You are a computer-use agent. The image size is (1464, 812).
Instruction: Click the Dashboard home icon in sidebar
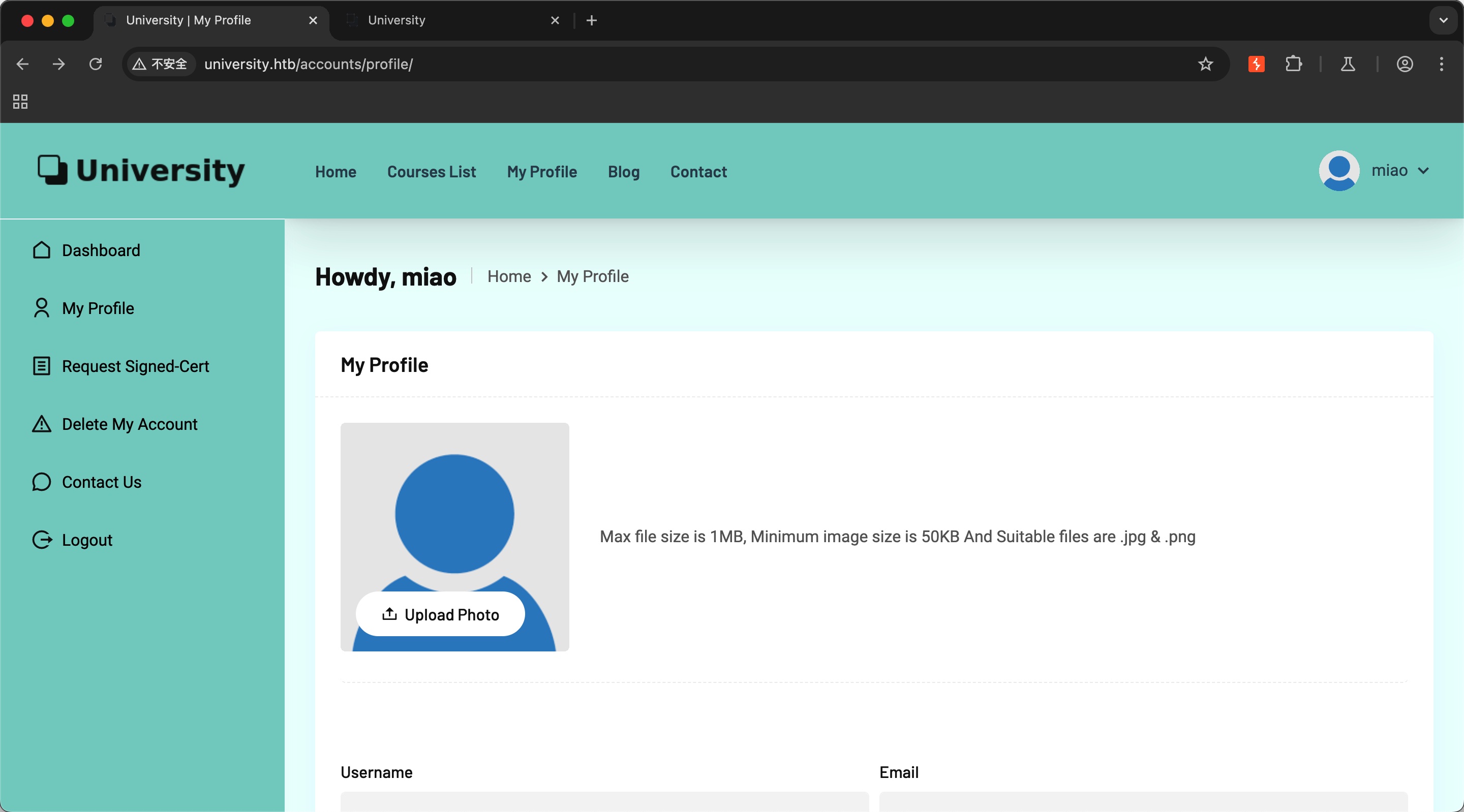point(42,250)
